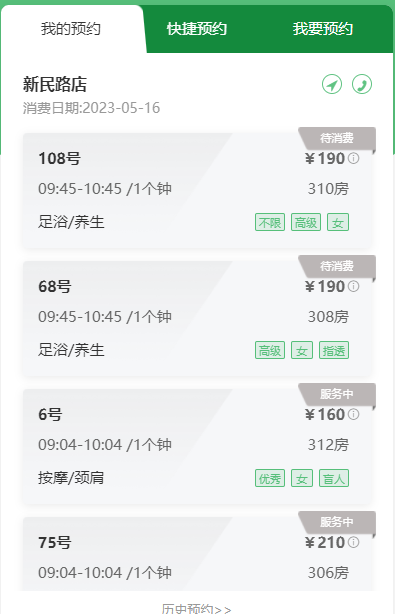Tap the navigation arrow icon for 新民路店
Screen dimensions: 395x614
332,84
